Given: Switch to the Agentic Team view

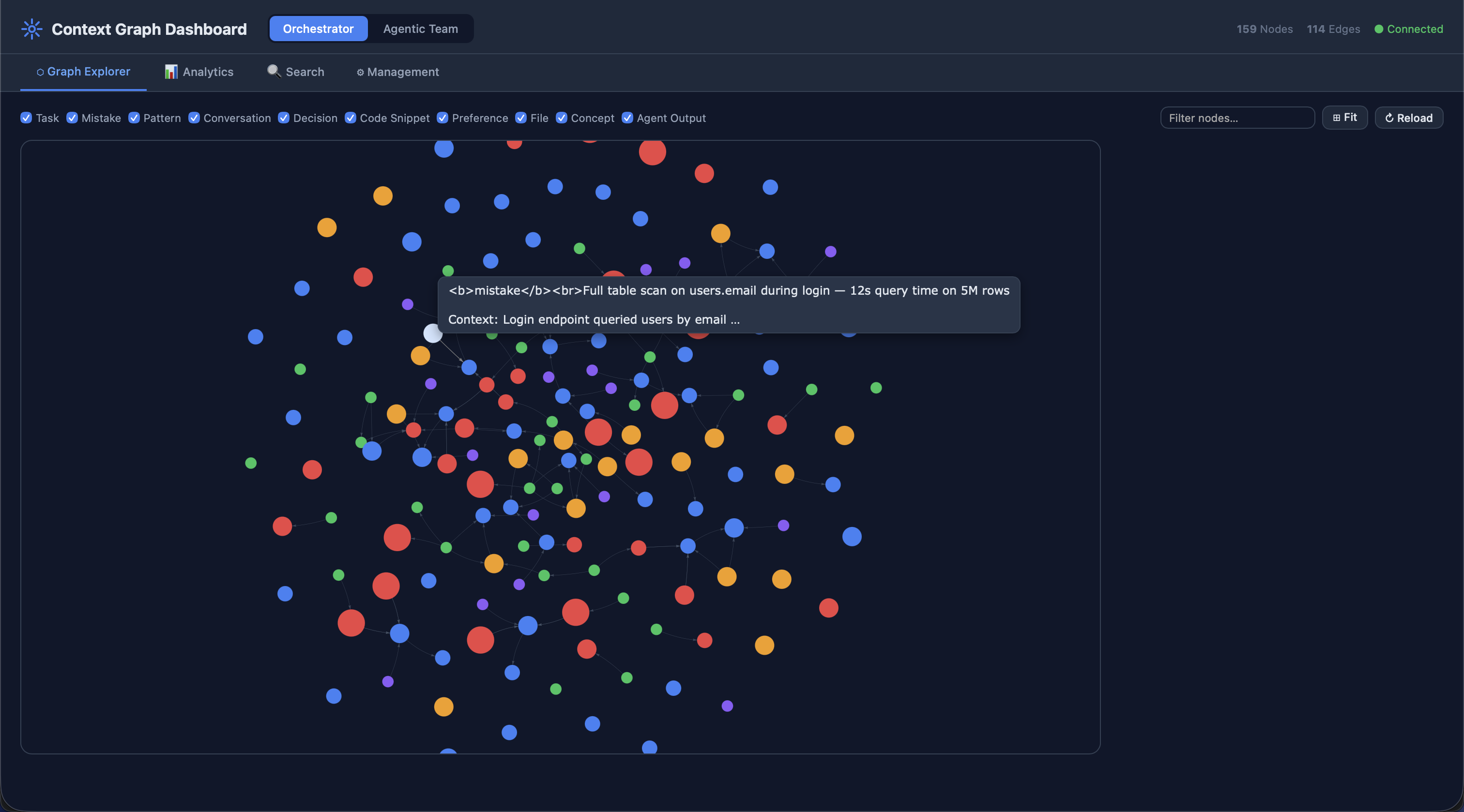Looking at the screenshot, I should (420, 29).
